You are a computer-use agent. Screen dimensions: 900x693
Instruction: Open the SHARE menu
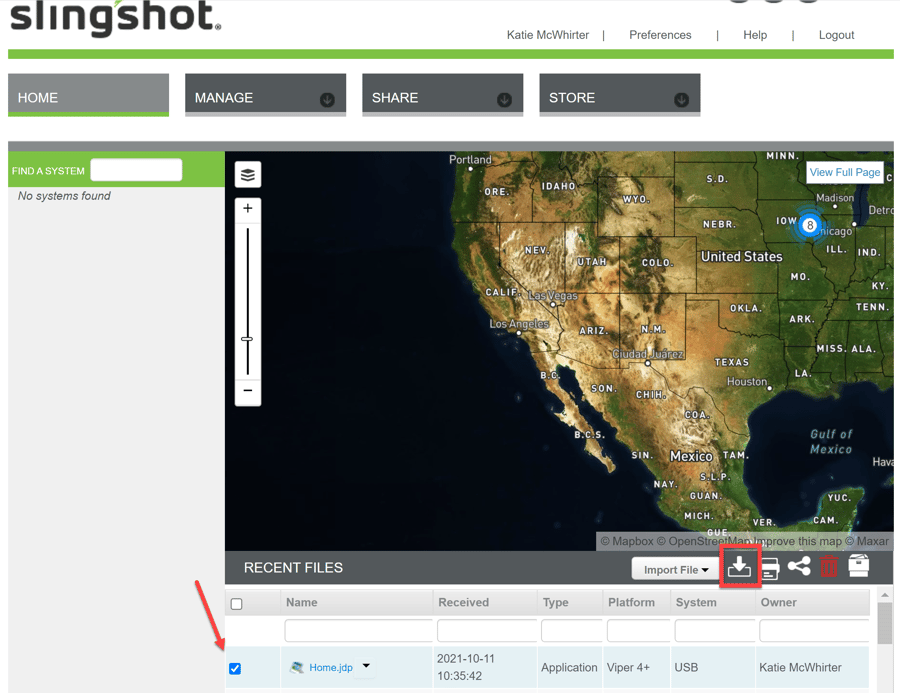tap(442, 97)
